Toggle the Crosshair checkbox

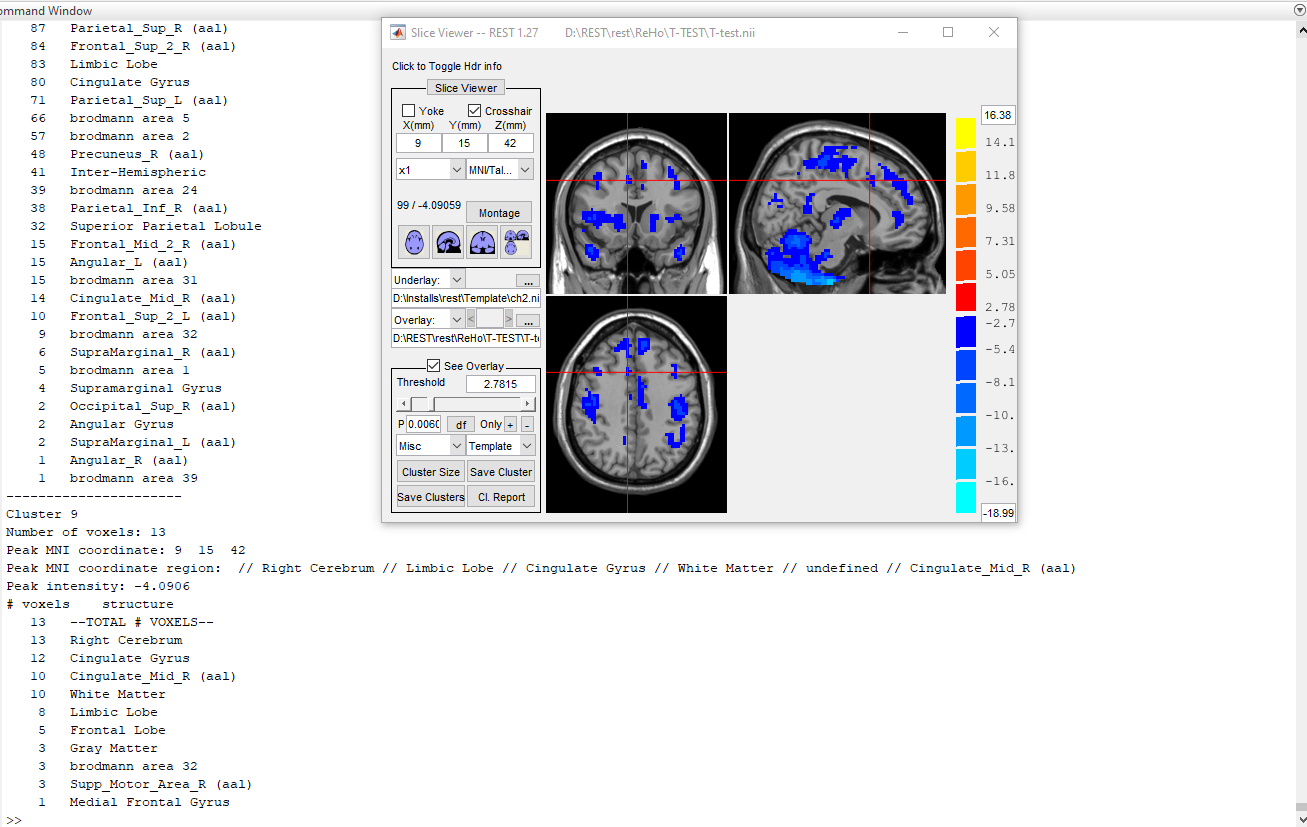pyautogui.click(x=475, y=111)
